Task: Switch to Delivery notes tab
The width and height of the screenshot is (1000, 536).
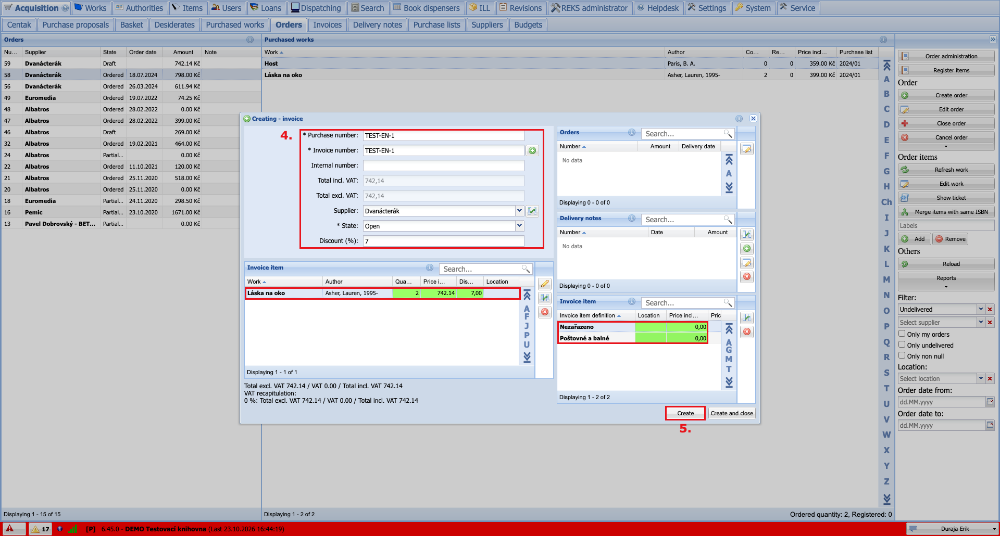Action: point(378,25)
